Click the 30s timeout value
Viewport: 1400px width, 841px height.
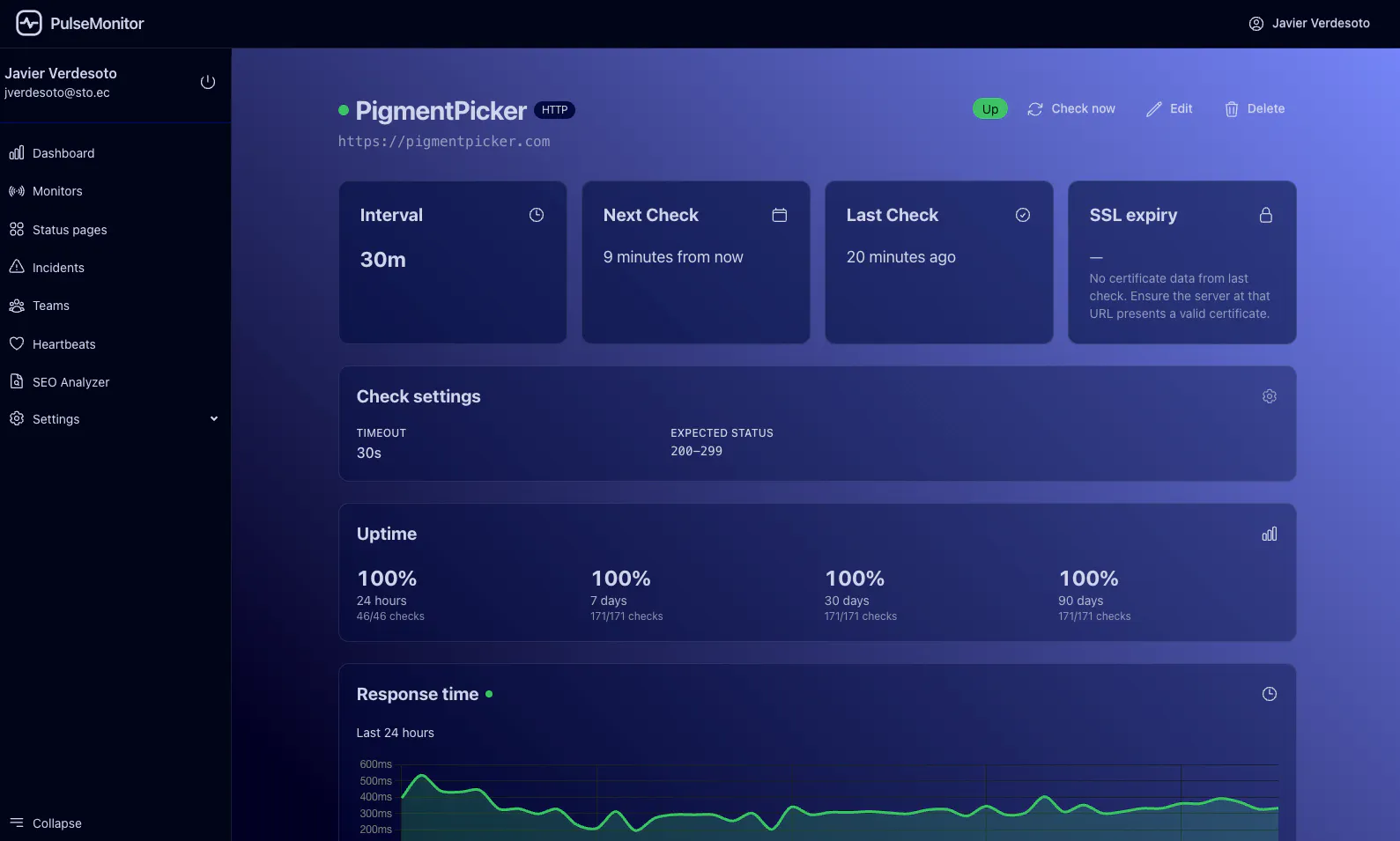369,453
